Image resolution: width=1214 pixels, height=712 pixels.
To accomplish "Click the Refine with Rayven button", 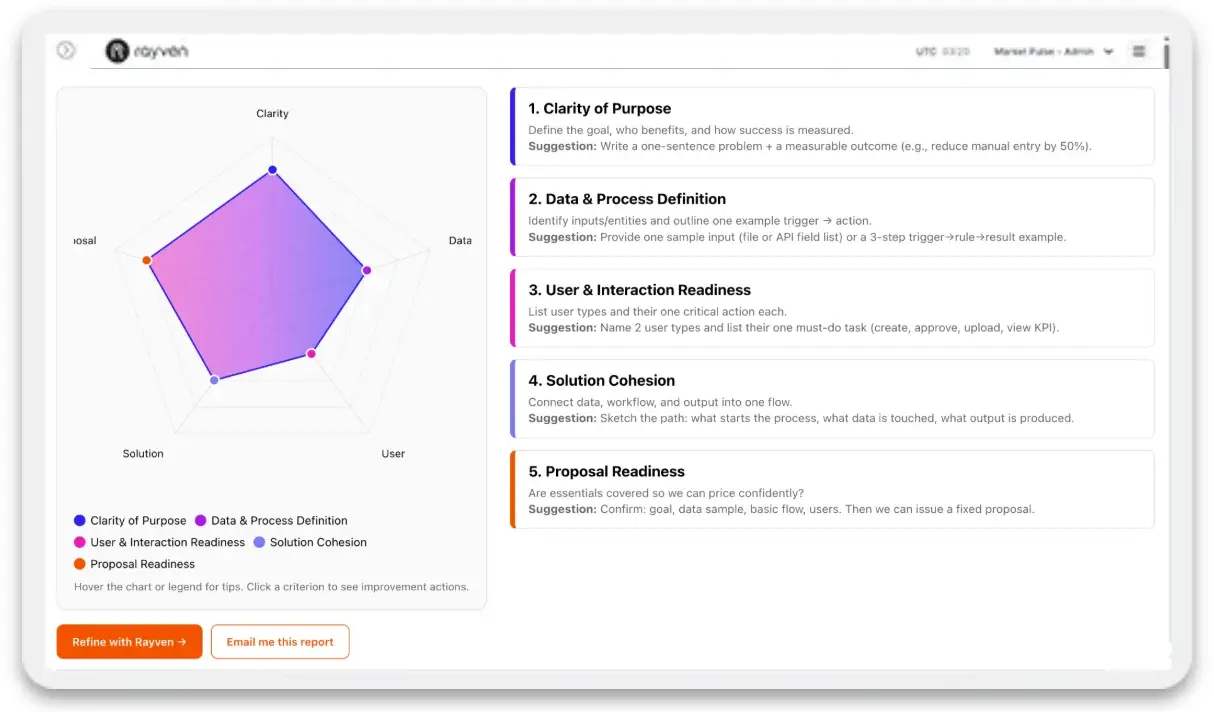I will (129, 641).
